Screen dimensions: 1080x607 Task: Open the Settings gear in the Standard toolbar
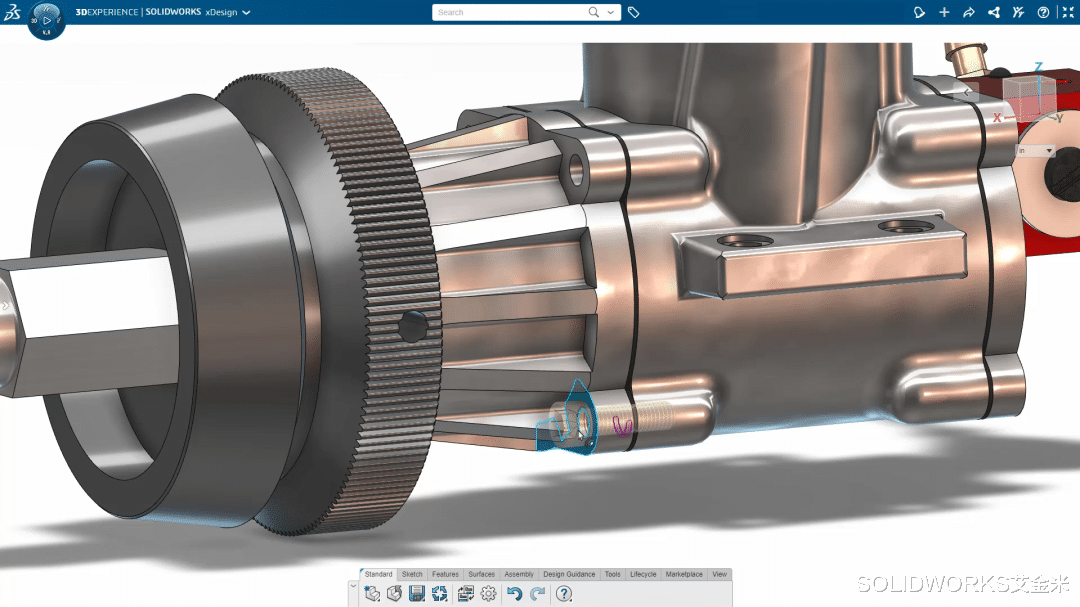489,592
